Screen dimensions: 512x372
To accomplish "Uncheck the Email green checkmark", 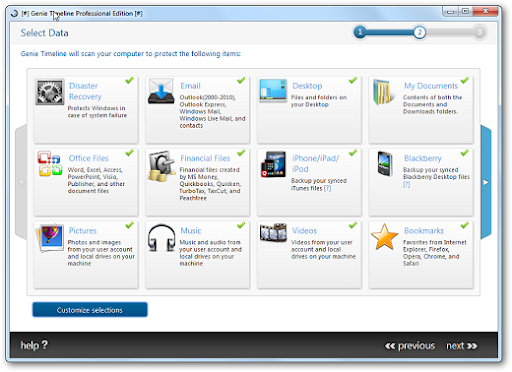I will tap(241, 80).
